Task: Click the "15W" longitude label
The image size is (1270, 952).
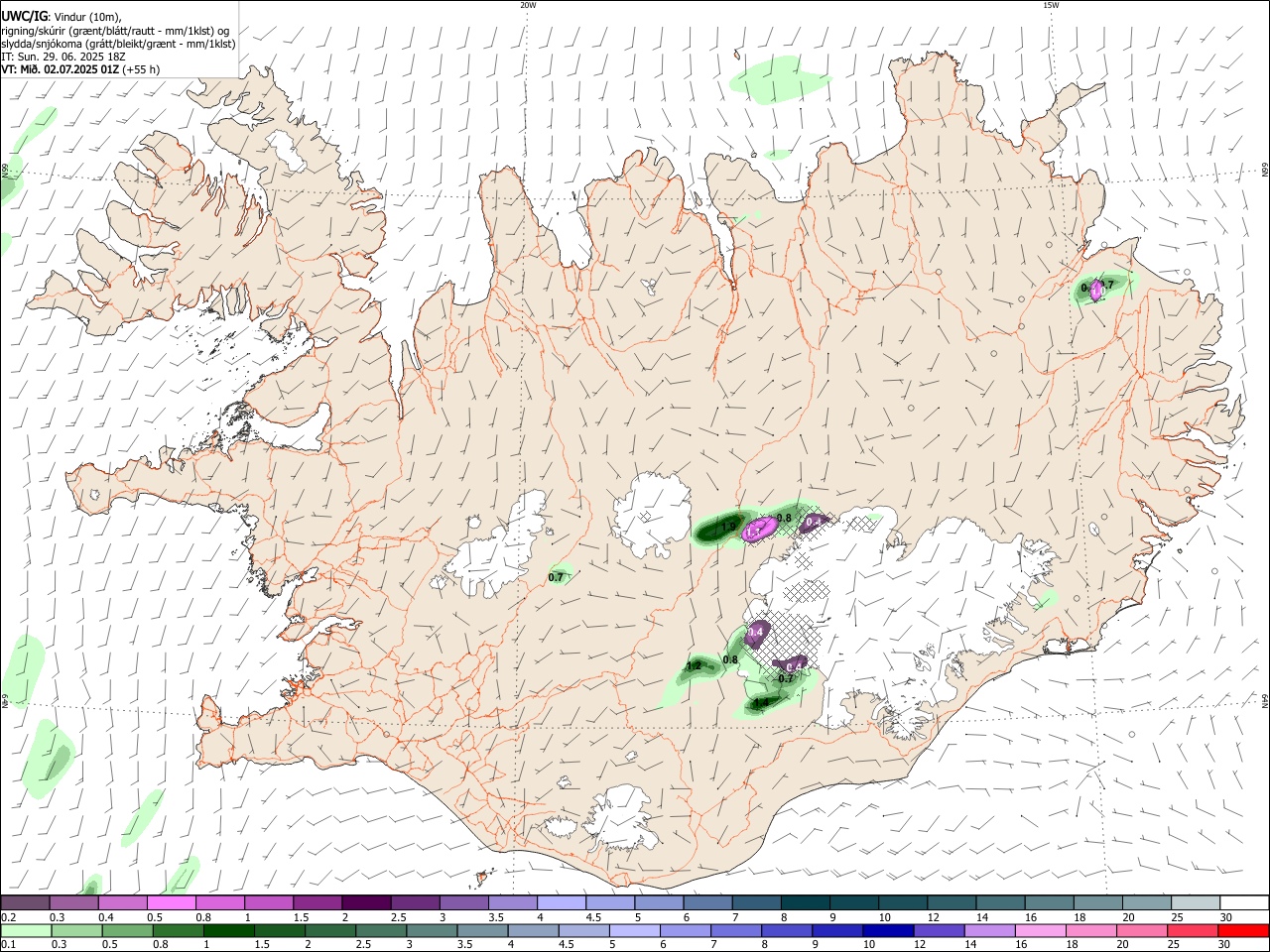Action: click(1051, 5)
